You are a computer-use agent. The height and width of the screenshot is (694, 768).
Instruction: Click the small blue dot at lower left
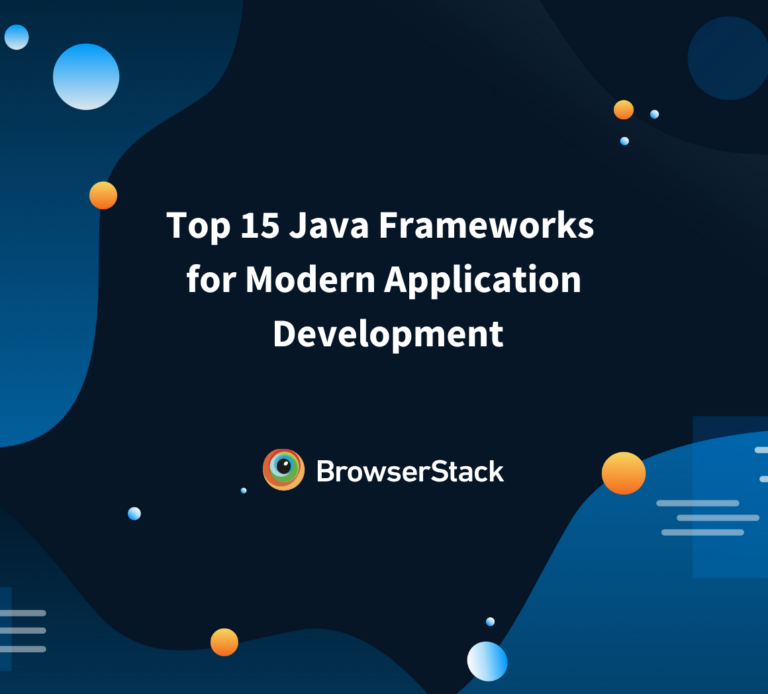[134, 513]
